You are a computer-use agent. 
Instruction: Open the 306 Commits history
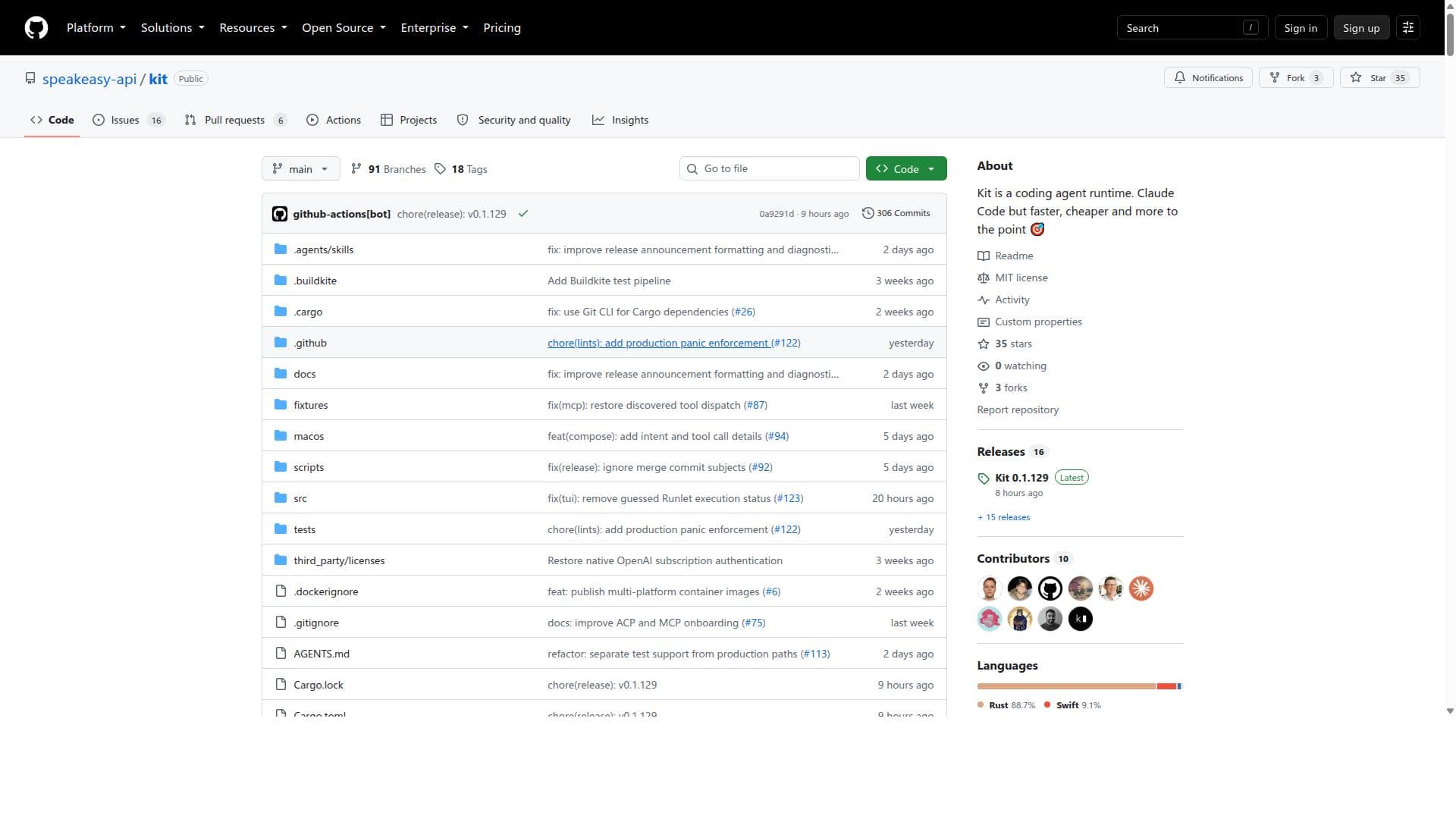896,214
